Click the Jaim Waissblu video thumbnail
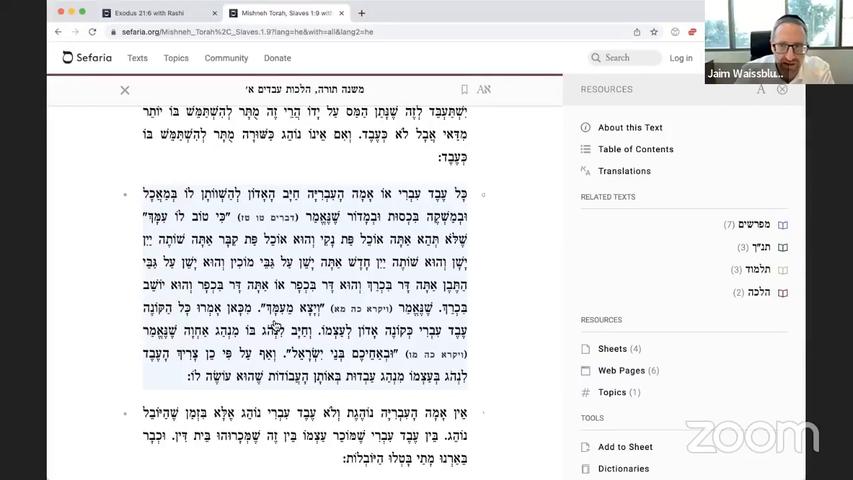 click(778, 42)
